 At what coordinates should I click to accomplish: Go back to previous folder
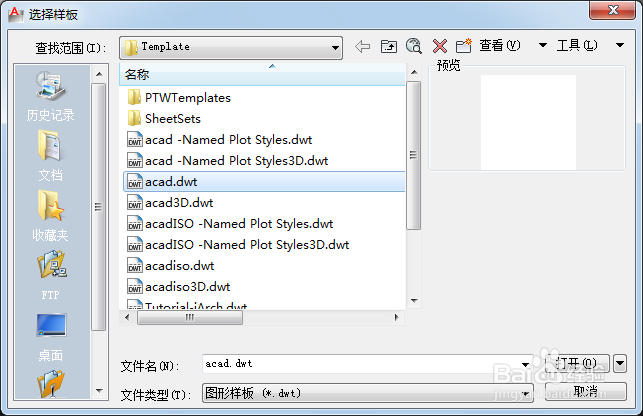(x=363, y=46)
